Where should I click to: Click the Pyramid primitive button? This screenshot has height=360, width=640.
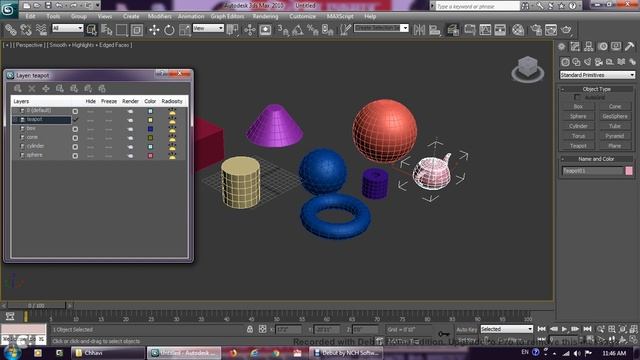615,136
